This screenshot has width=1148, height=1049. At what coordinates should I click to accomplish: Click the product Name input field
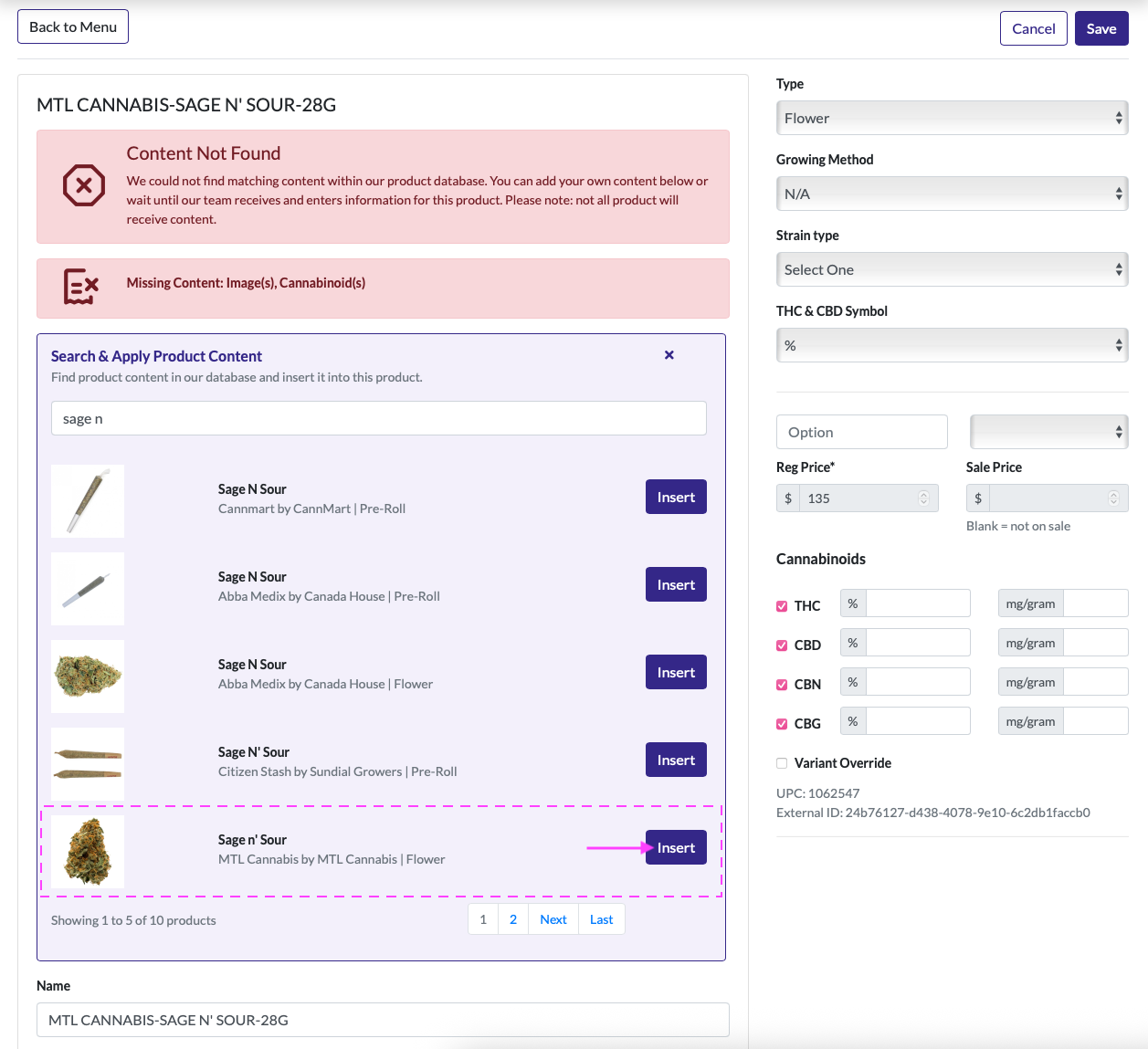click(383, 1020)
